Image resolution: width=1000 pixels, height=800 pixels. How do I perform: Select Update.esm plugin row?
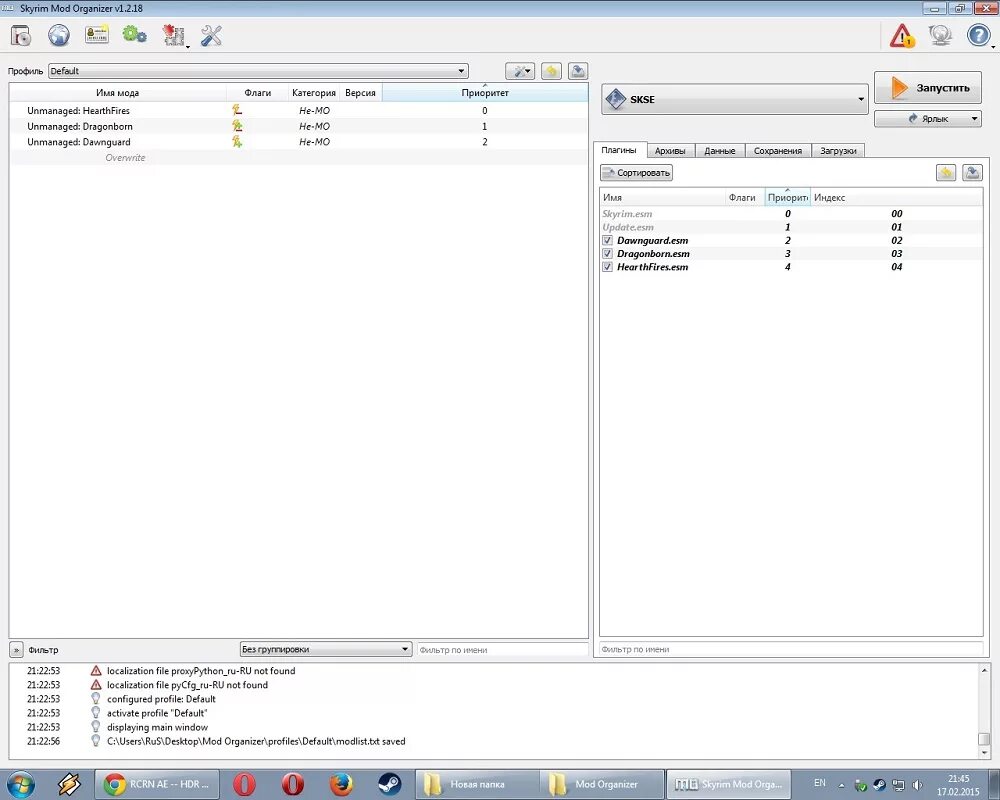pyautogui.click(x=791, y=227)
